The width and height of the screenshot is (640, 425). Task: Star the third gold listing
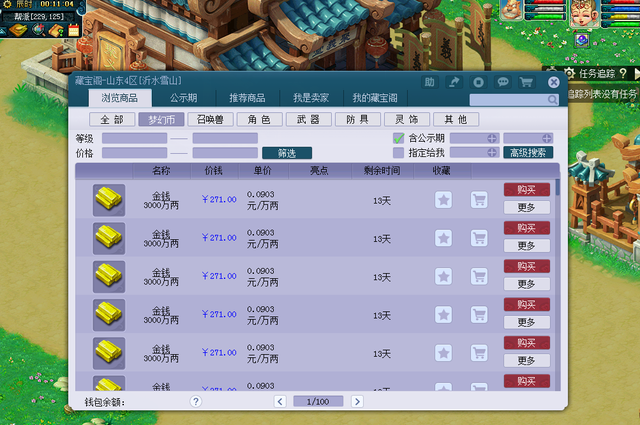(x=443, y=277)
